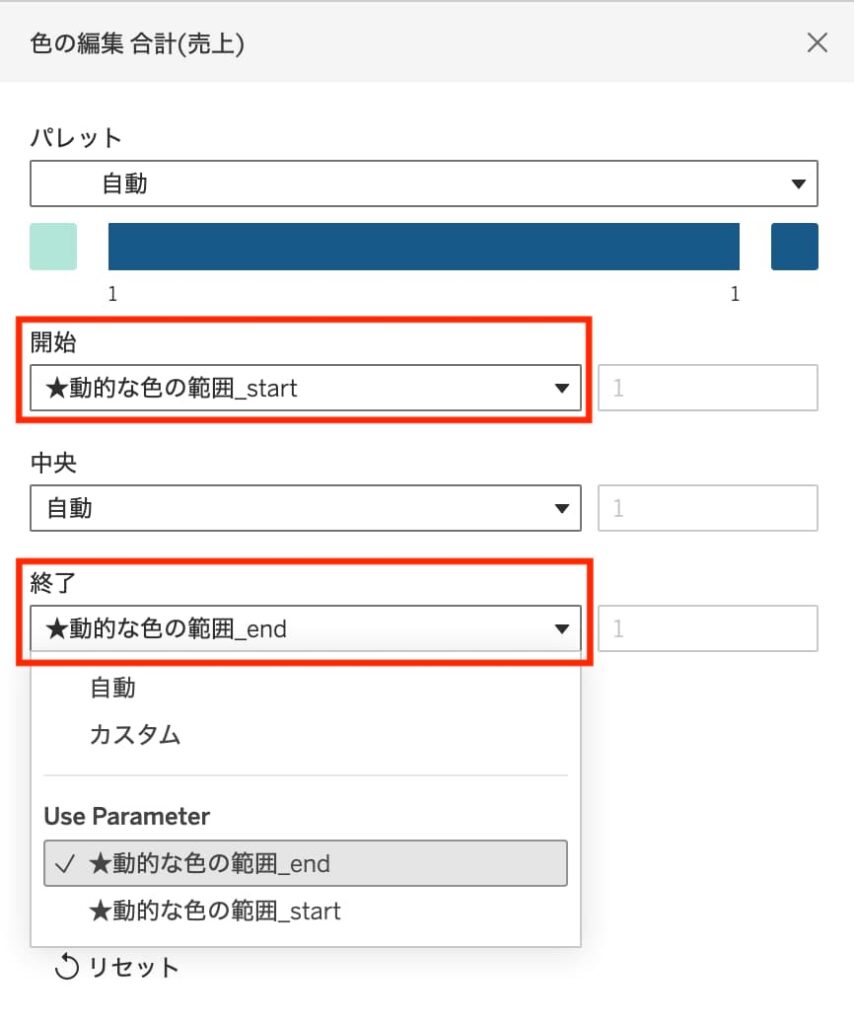Open the 中央 自動 dropdown
The image size is (854, 1024).
290,509
